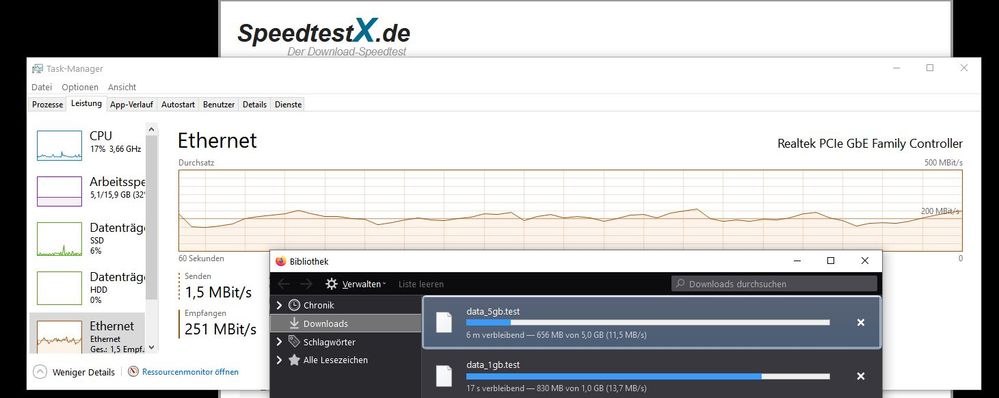Select the SSD Datenträger graph thumbnail
999x398 pixels.
click(59, 239)
